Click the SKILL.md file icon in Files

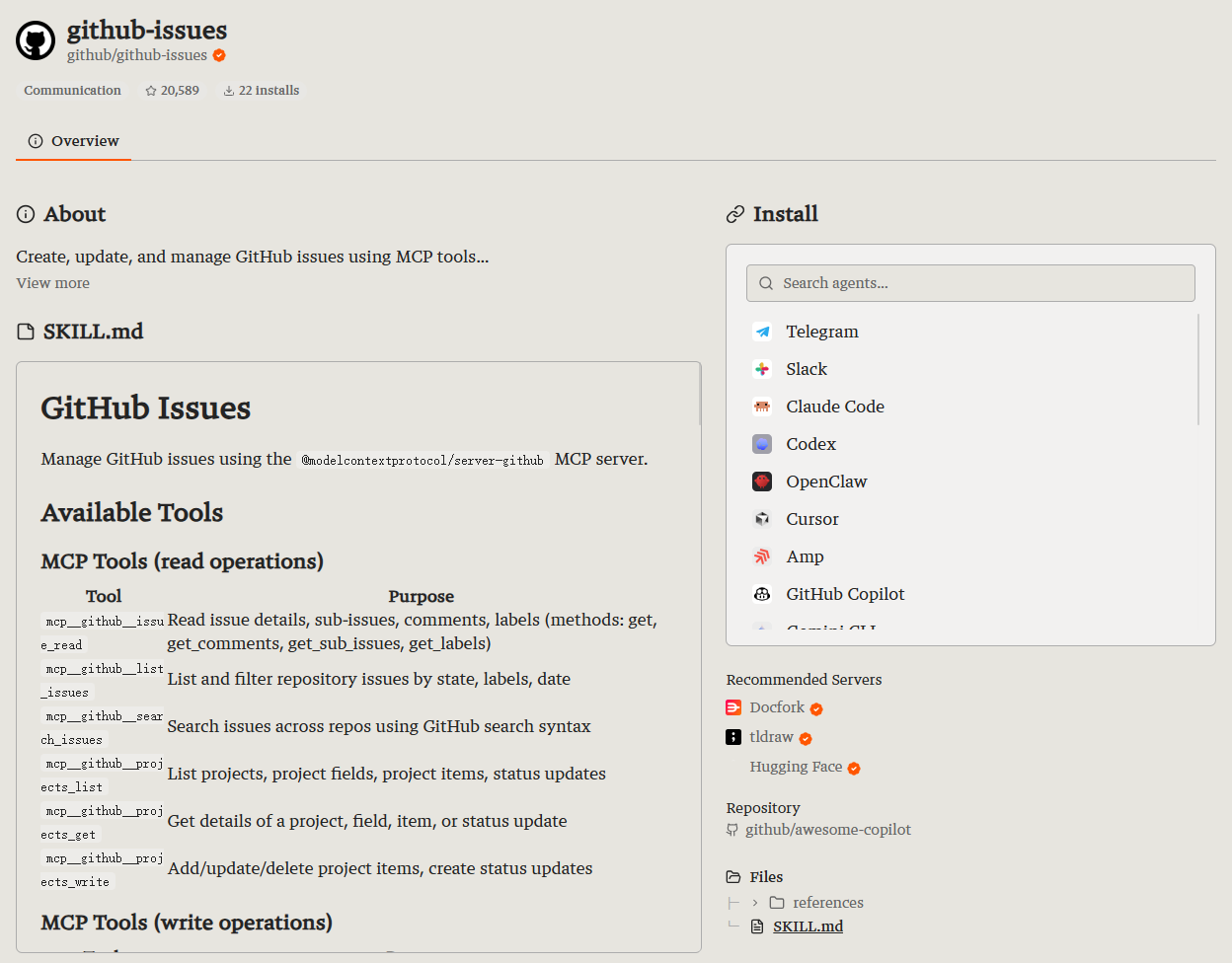757,926
